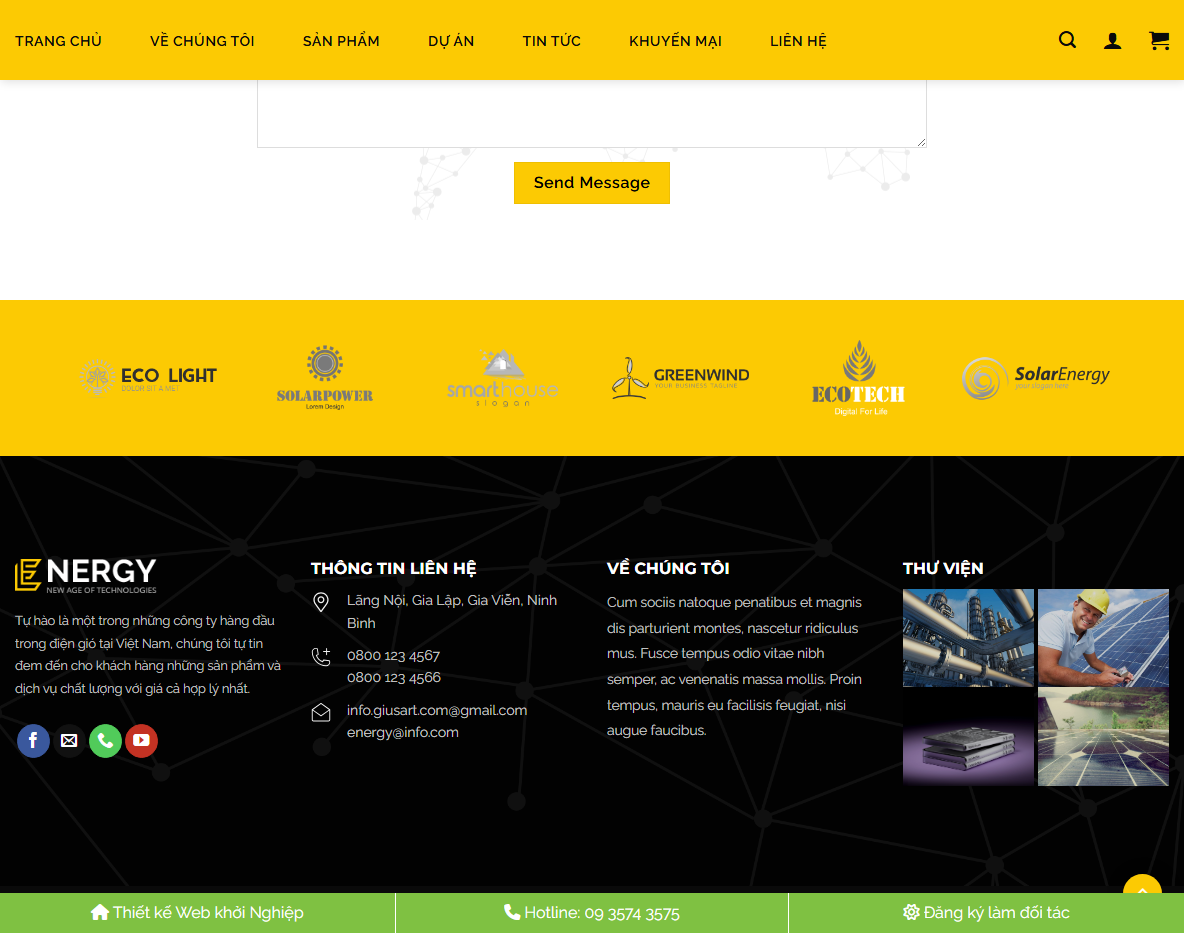The width and height of the screenshot is (1184, 933).
Task: Select the Trang Chủ menu item
Action: (58, 41)
